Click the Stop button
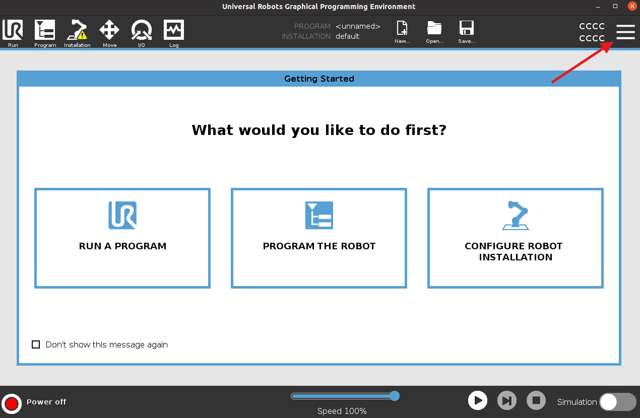640x418 pixels. pos(536,400)
